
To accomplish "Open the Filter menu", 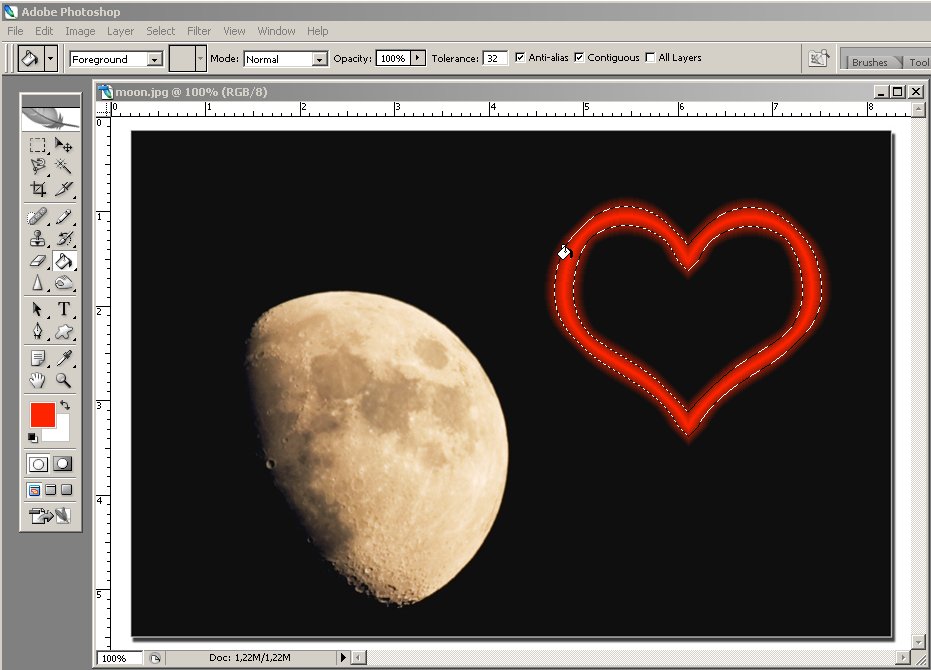I will [199, 31].
